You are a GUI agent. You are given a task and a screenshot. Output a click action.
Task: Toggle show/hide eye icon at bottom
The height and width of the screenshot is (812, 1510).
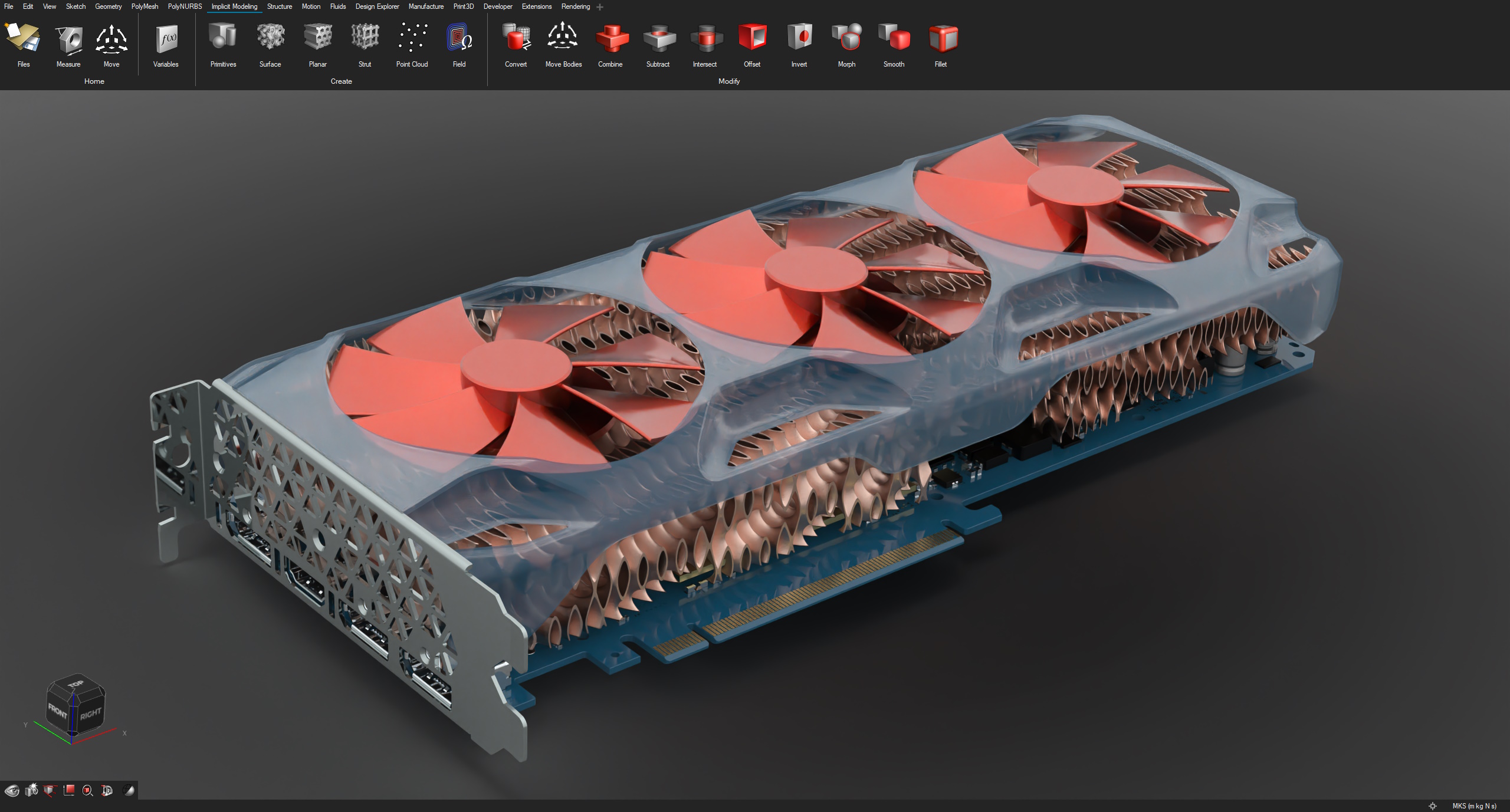12,791
